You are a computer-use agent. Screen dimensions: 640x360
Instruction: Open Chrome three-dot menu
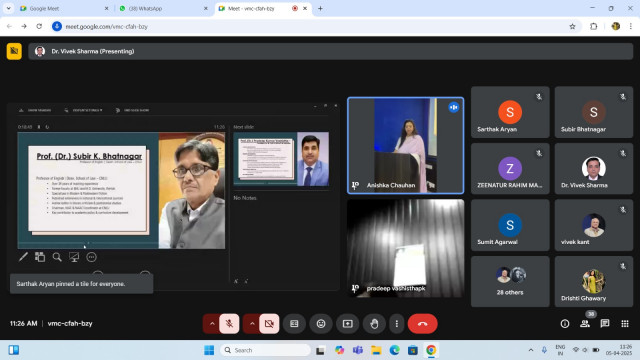(631, 27)
